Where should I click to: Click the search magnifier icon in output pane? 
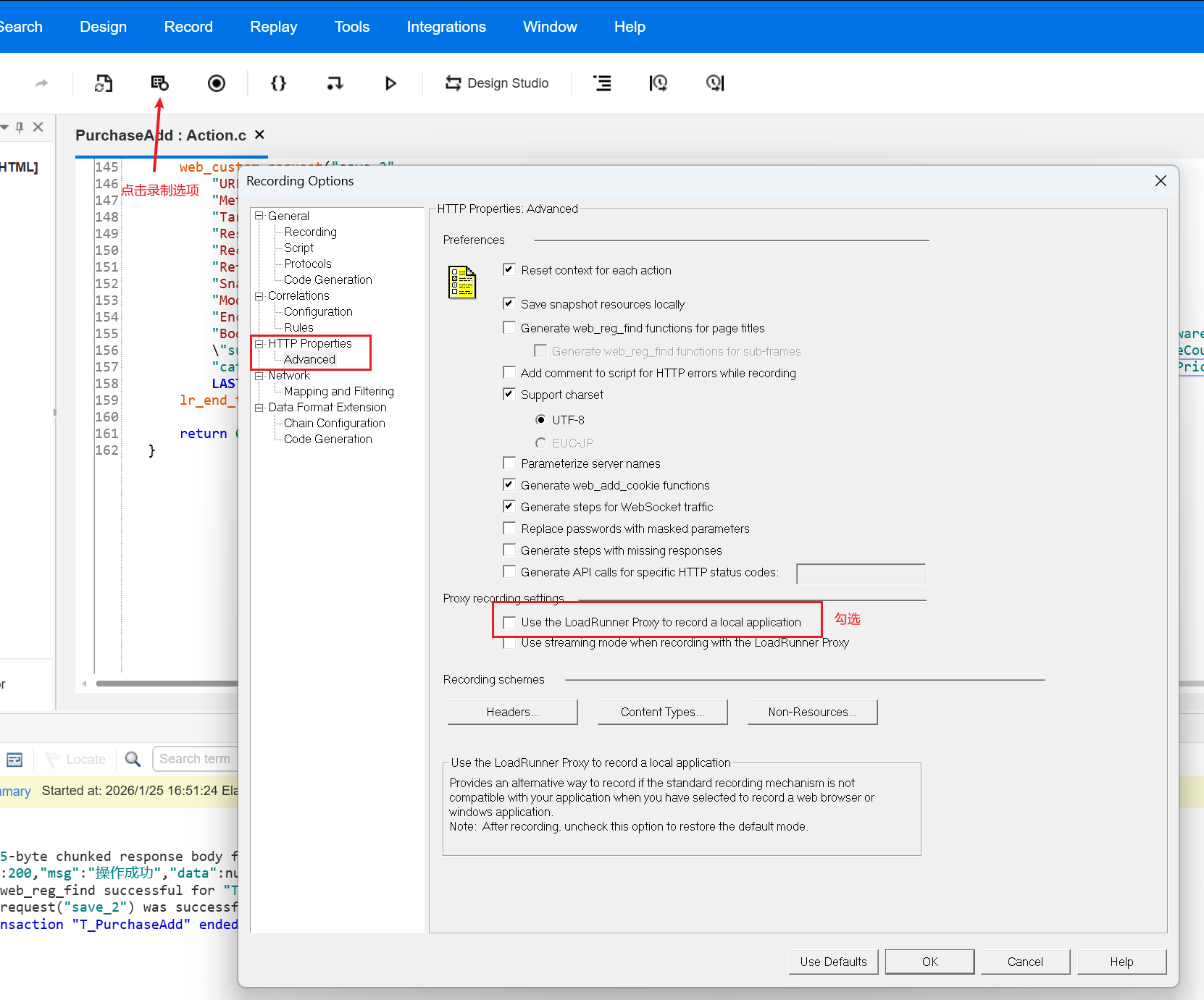click(x=133, y=759)
